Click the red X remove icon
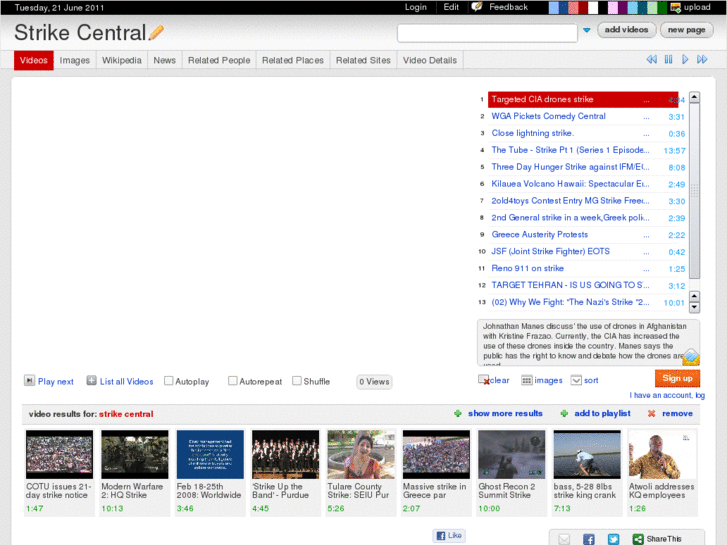This screenshot has height=545, width=727. [x=651, y=413]
